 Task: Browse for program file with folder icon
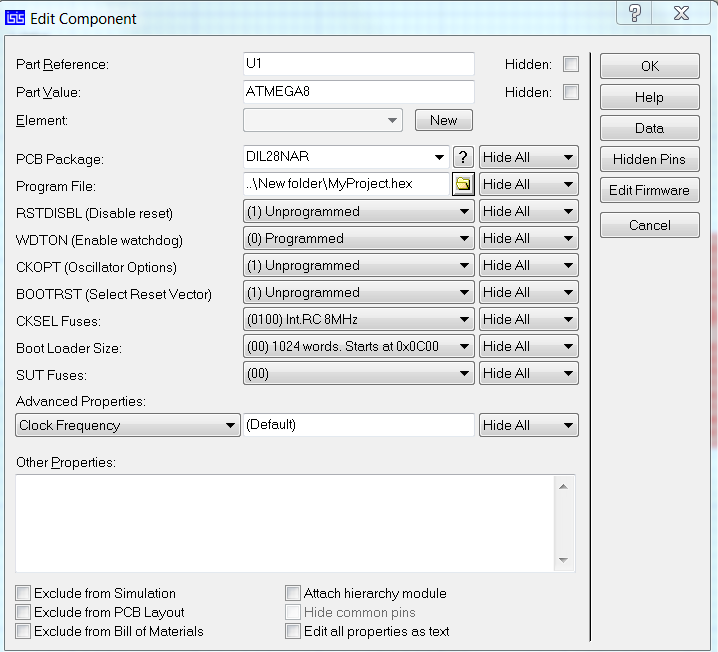(x=463, y=184)
